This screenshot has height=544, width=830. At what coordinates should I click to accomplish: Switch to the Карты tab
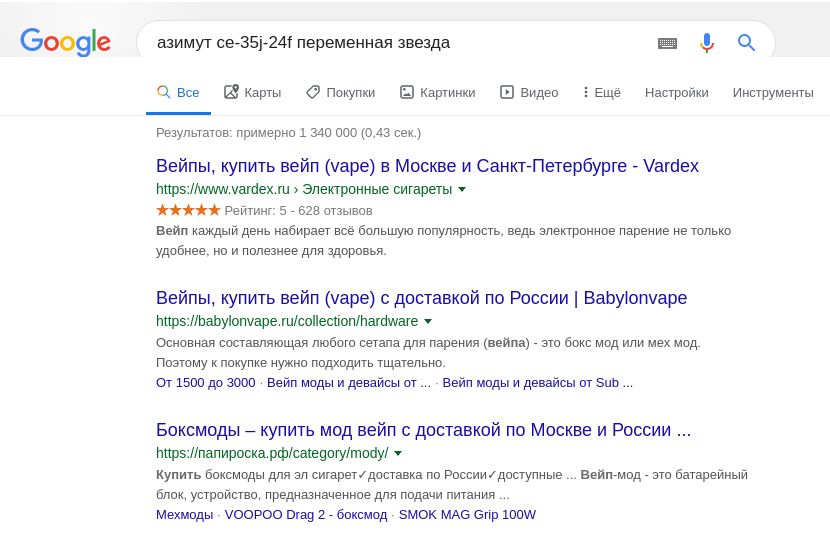tap(252, 93)
